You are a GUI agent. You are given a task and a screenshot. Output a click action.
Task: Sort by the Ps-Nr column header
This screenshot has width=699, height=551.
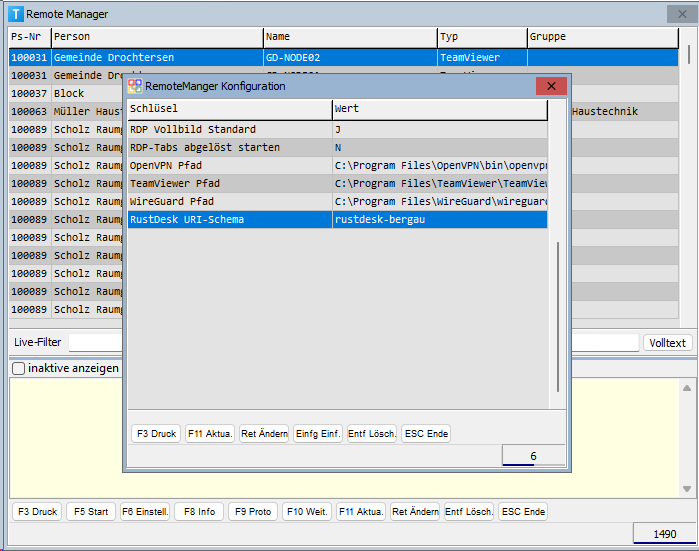[x=29, y=37]
